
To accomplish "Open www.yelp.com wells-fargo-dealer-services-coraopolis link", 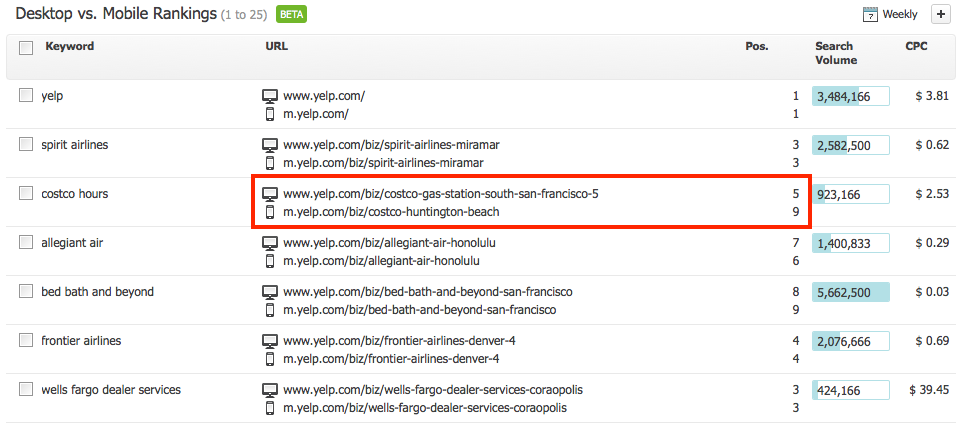I will (433, 390).
